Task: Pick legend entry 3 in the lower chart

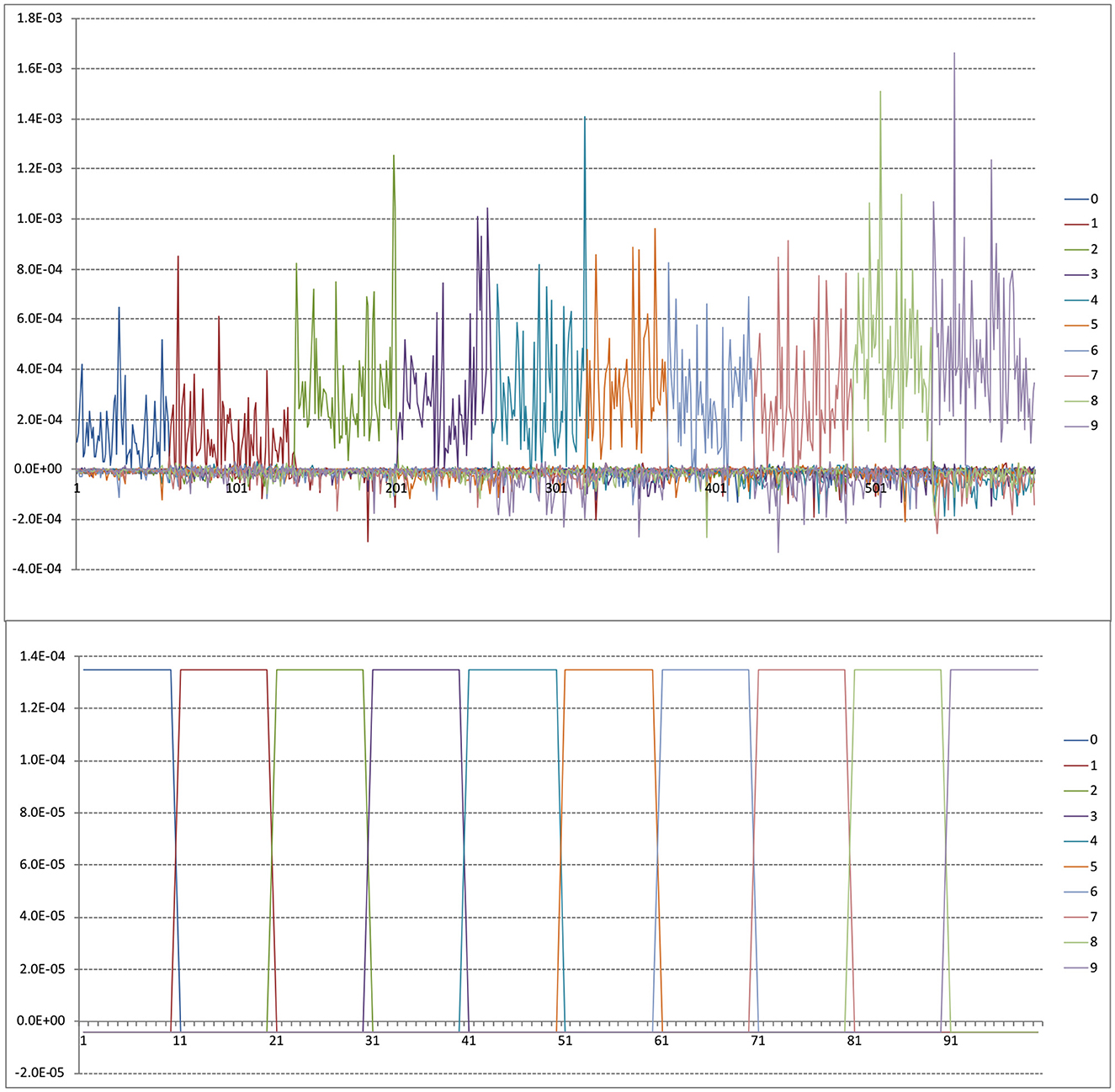Action: [x=1081, y=816]
